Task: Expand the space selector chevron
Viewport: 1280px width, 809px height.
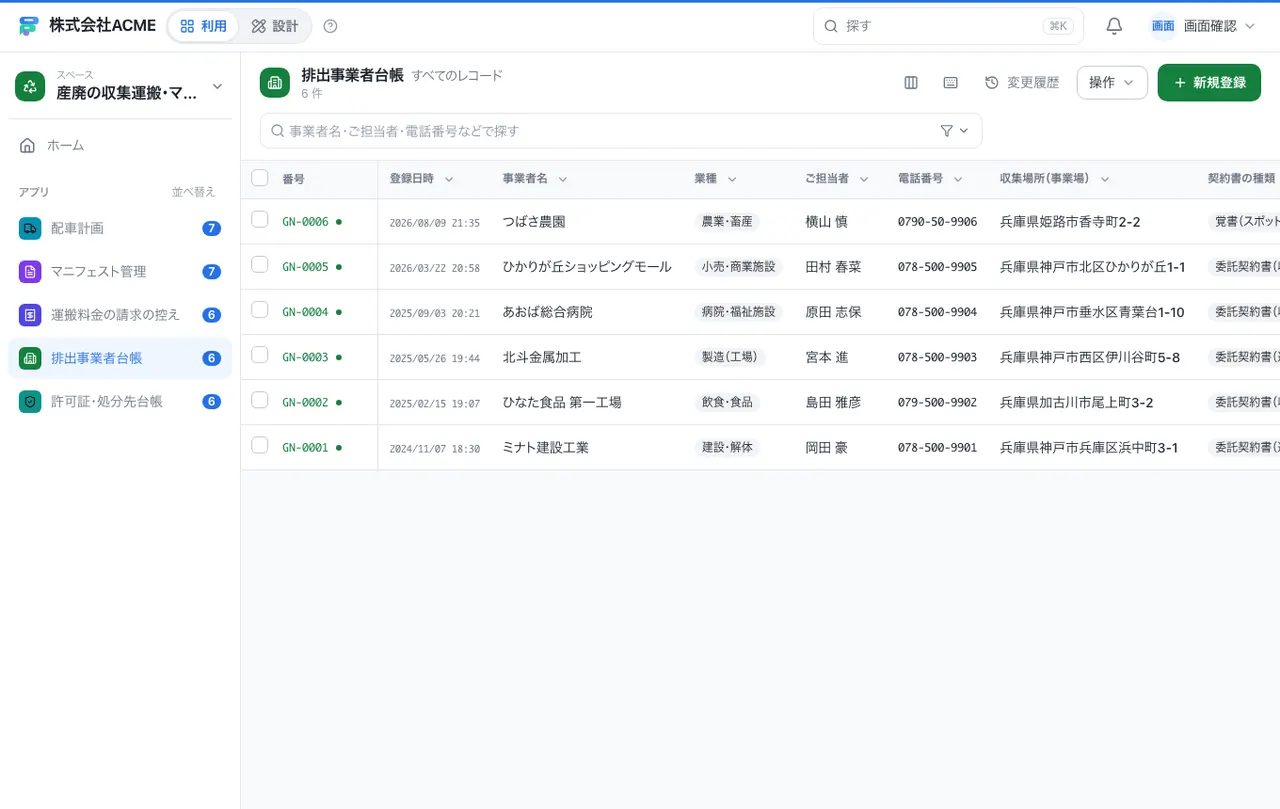Action: click(x=217, y=86)
